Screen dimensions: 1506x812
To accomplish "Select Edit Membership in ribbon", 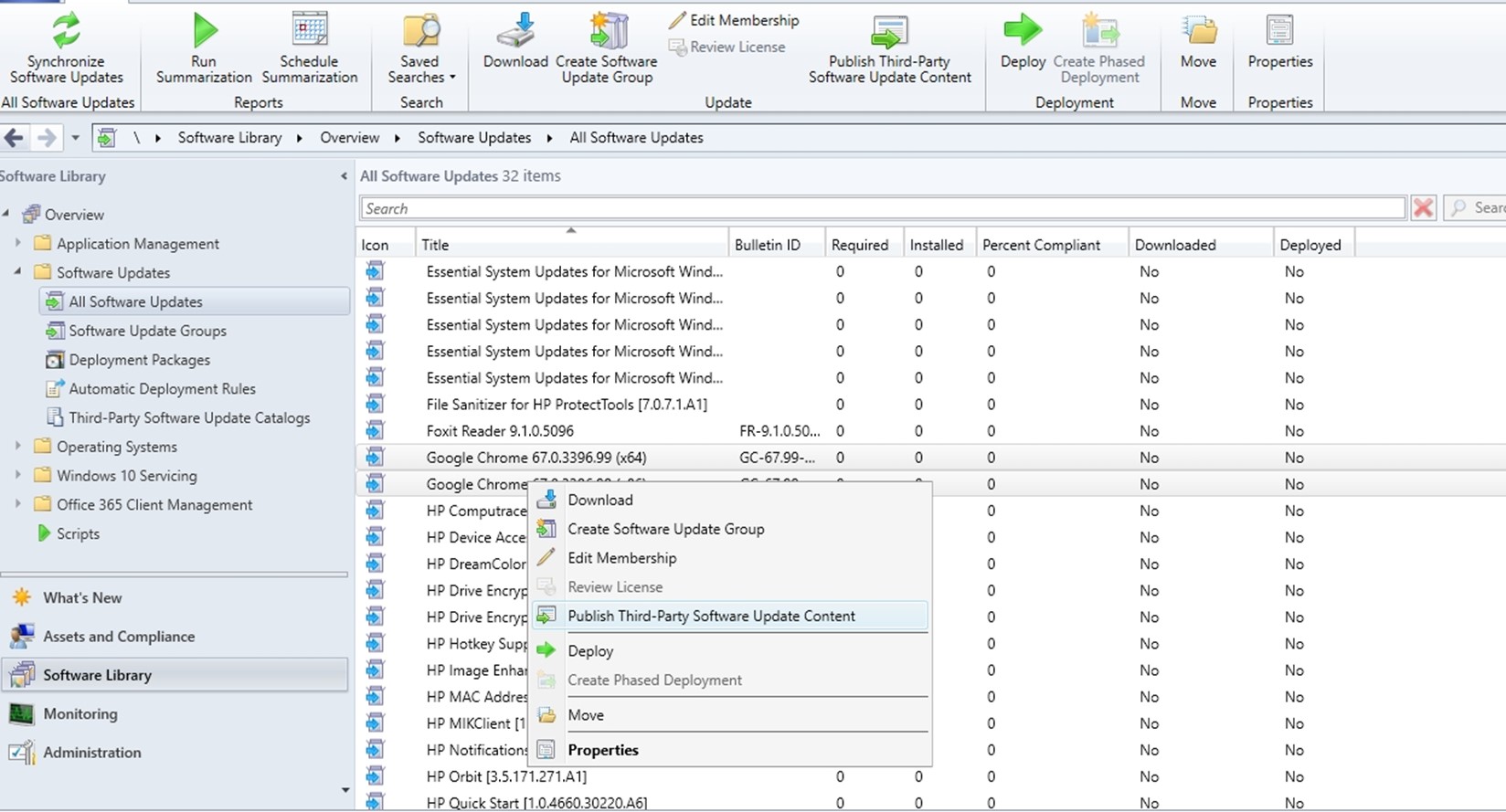I will [x=734, y=20].
